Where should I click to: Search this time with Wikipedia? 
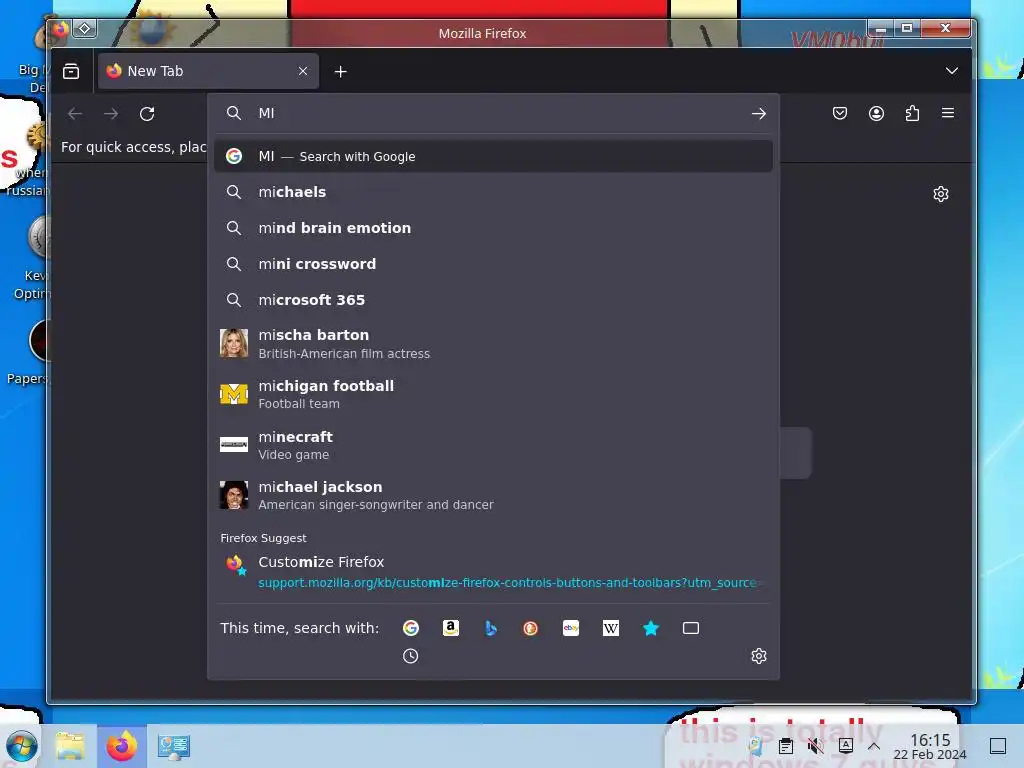point(611,628)
